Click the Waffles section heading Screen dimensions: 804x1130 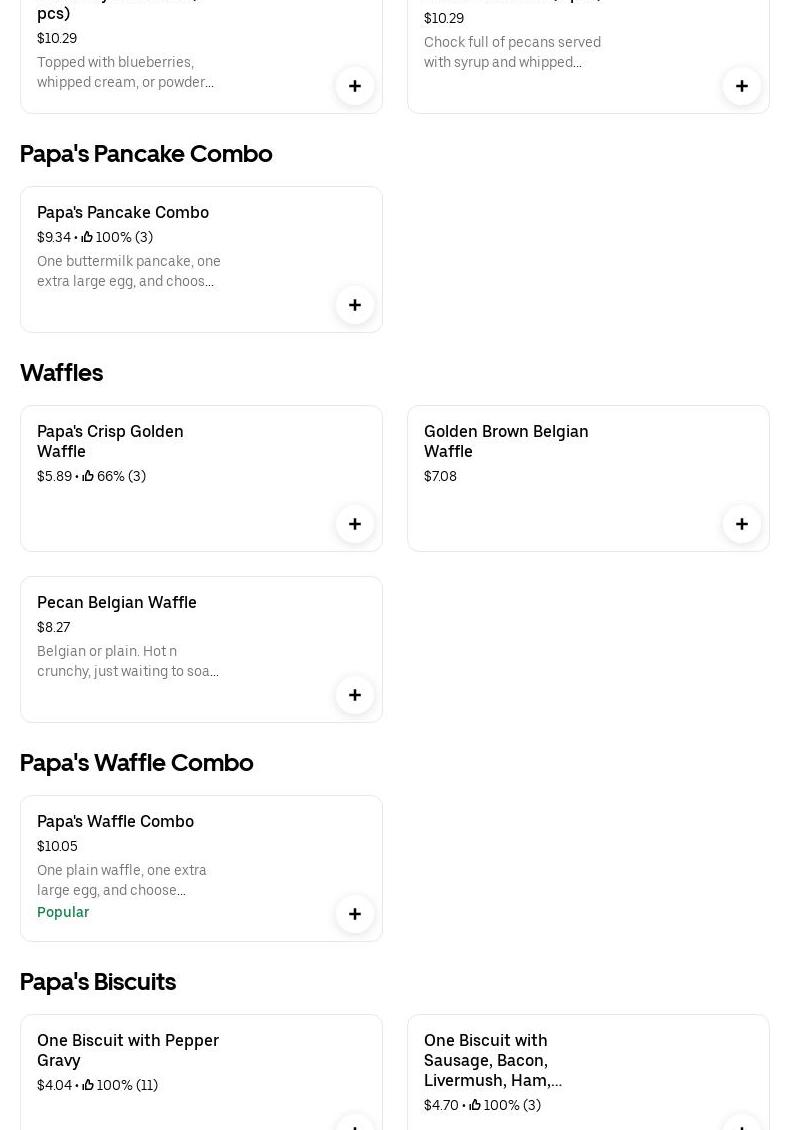(x=62, y=372)
